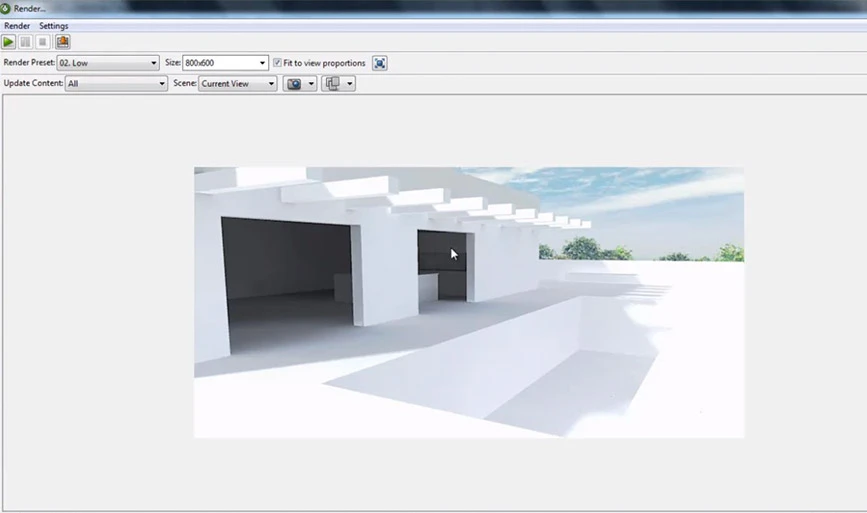
Task: Expand the layout button dropdown arrow
Action: click(349, 83)
